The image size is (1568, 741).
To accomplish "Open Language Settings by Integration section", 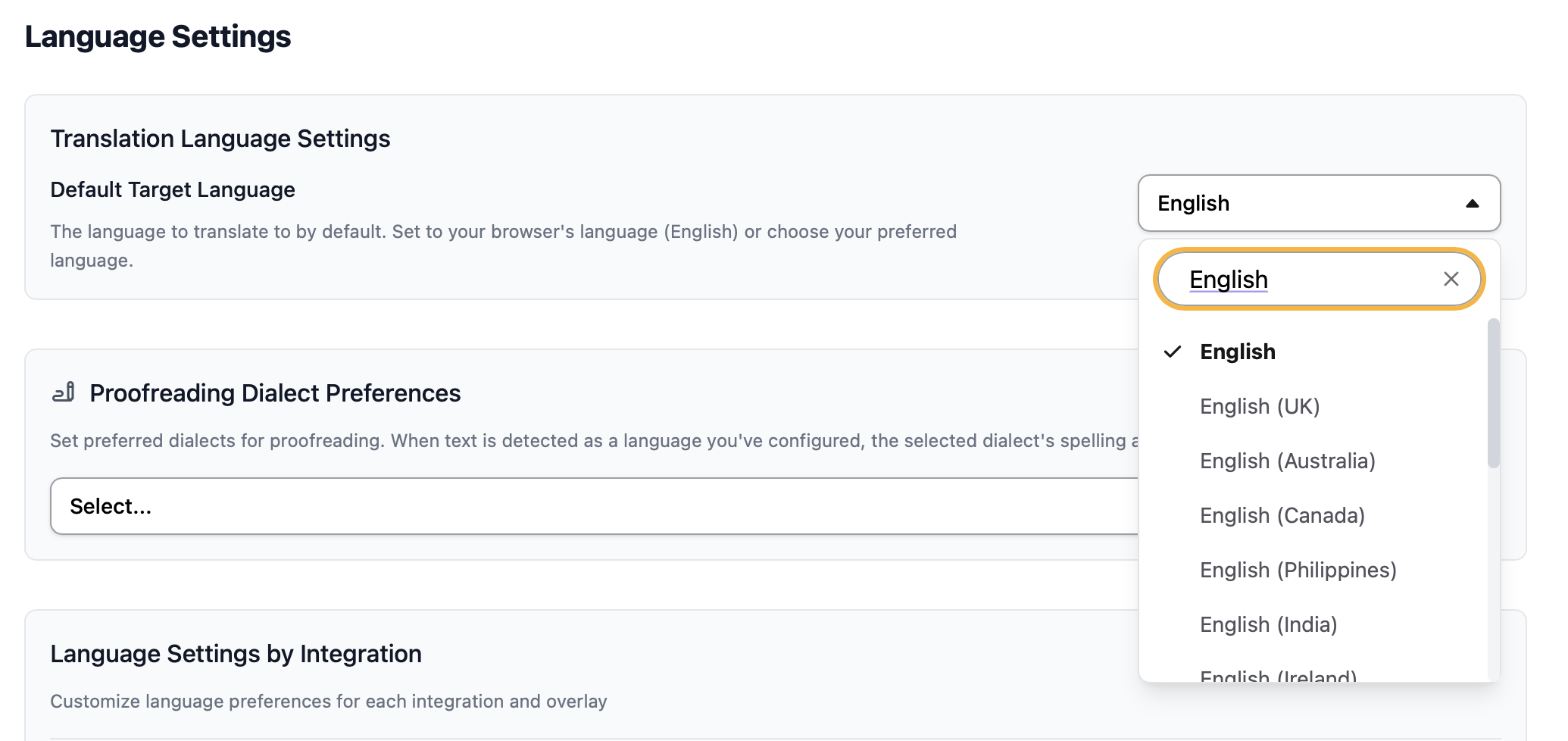I will click(x=236, y=653).
